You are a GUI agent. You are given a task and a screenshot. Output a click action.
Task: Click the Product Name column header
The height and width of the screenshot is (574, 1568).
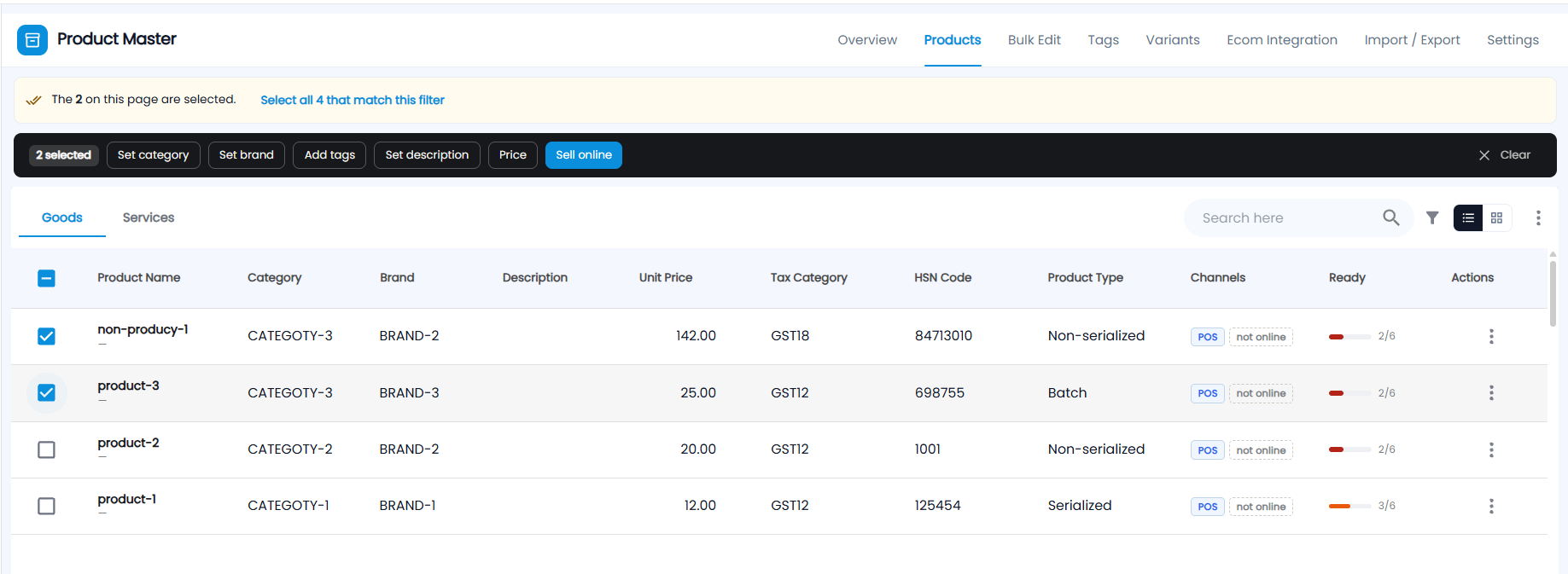(x=138, y=278)
